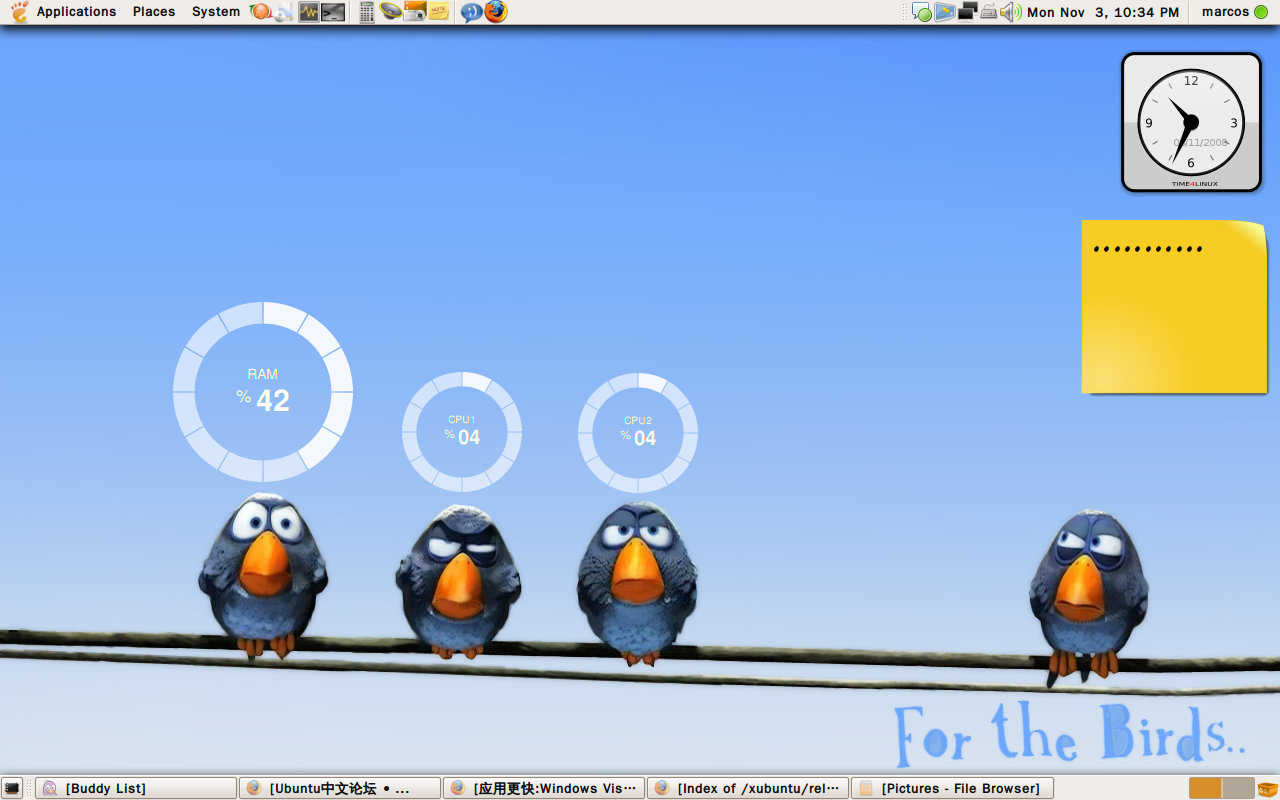This screenshot has width=1280, height=800.
Task: Click the speaker audio launcher icon
Action: coord(391,12)
